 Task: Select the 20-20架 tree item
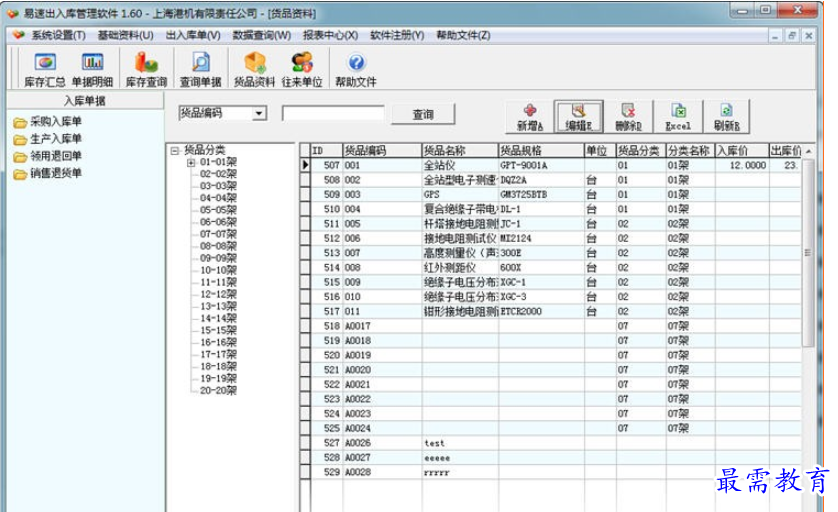point(218,391)
